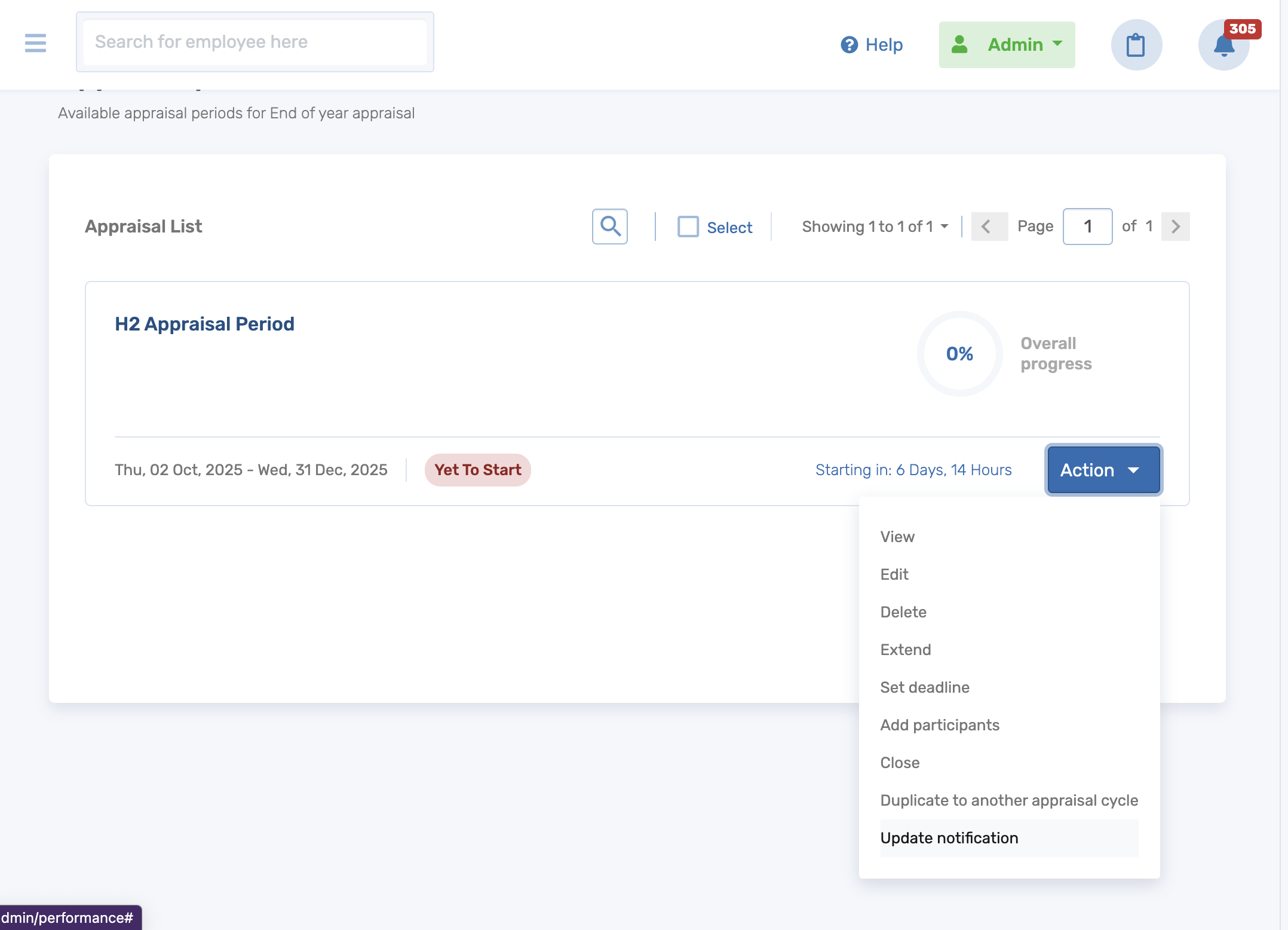Choose Edit from the action menu

coord(894,574)
